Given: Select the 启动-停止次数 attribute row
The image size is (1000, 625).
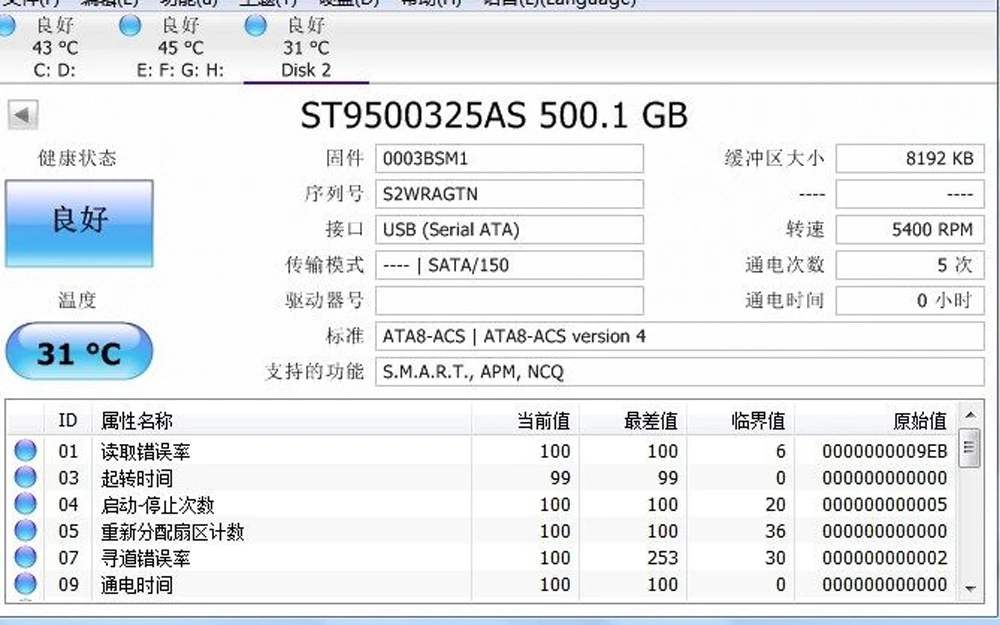Looking at the screenshot, I should [x=482, y=504].
